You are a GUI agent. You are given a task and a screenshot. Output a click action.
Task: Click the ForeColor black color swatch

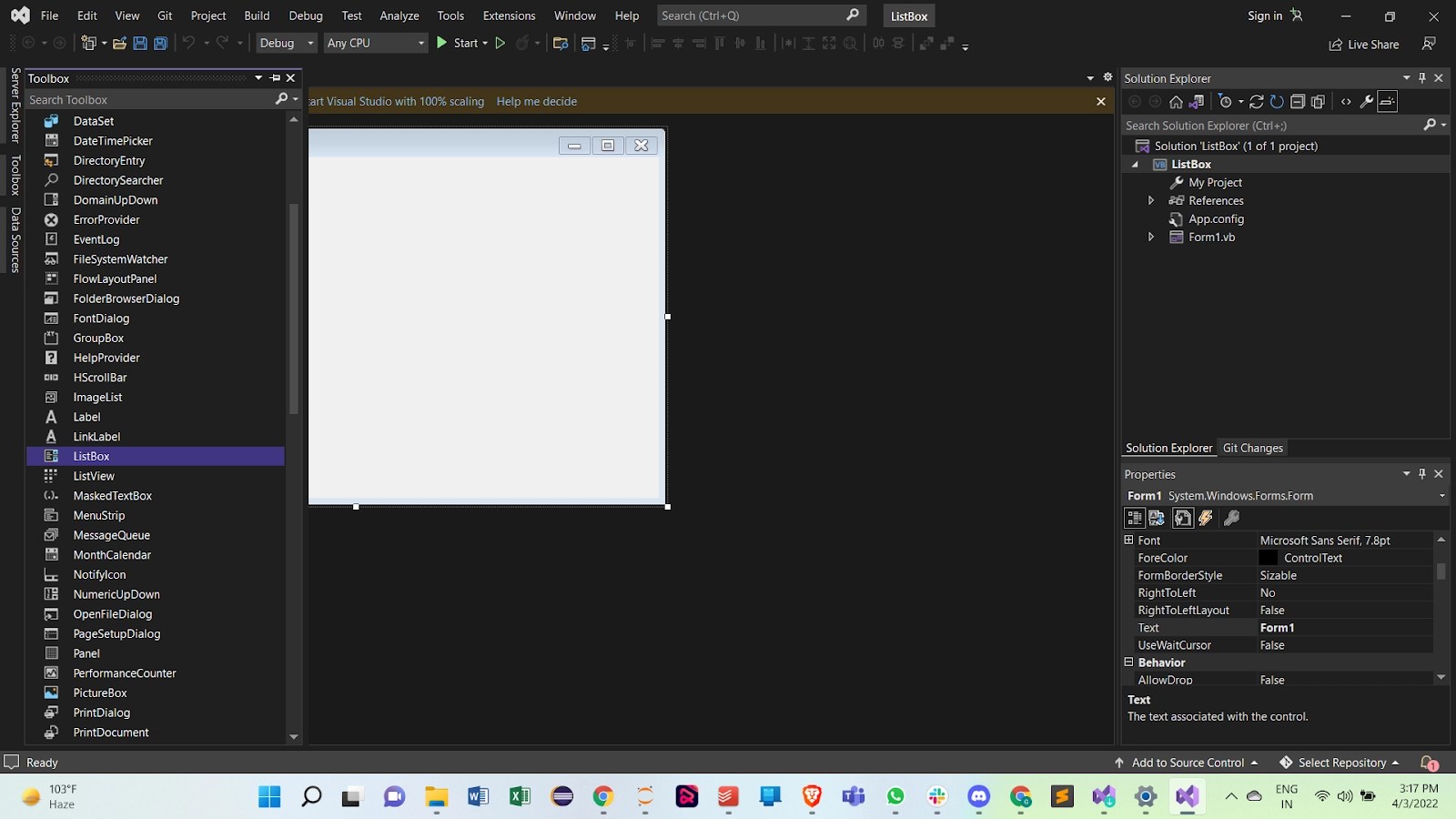[1269, 558]
